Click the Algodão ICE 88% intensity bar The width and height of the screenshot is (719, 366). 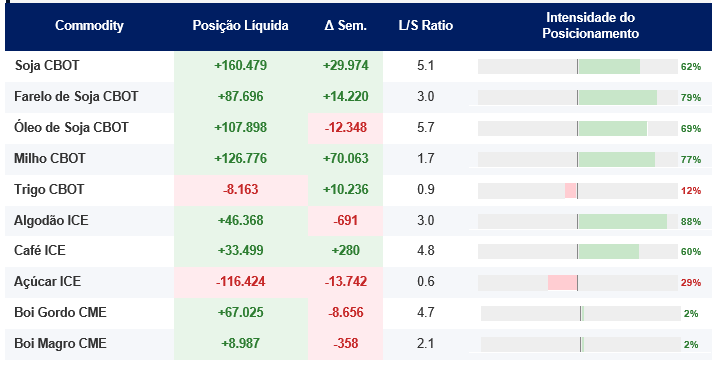point(578,221)
